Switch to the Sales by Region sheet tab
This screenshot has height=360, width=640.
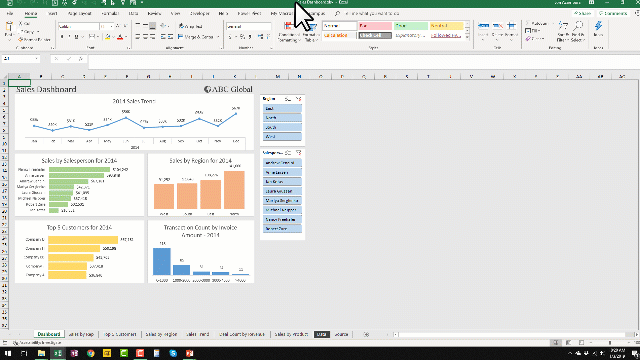pos(161,334)
